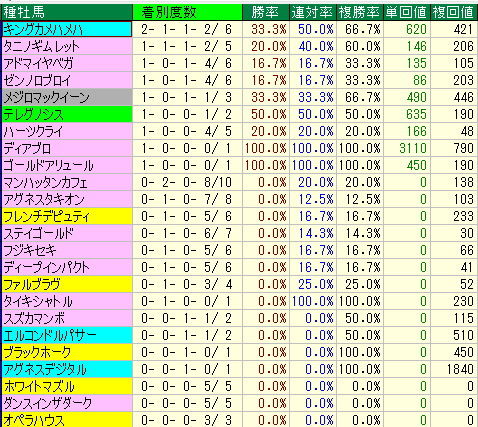Screen dimensions: 478x427
Task: Click the 着別度数 column header
Action: pos(187,12)
